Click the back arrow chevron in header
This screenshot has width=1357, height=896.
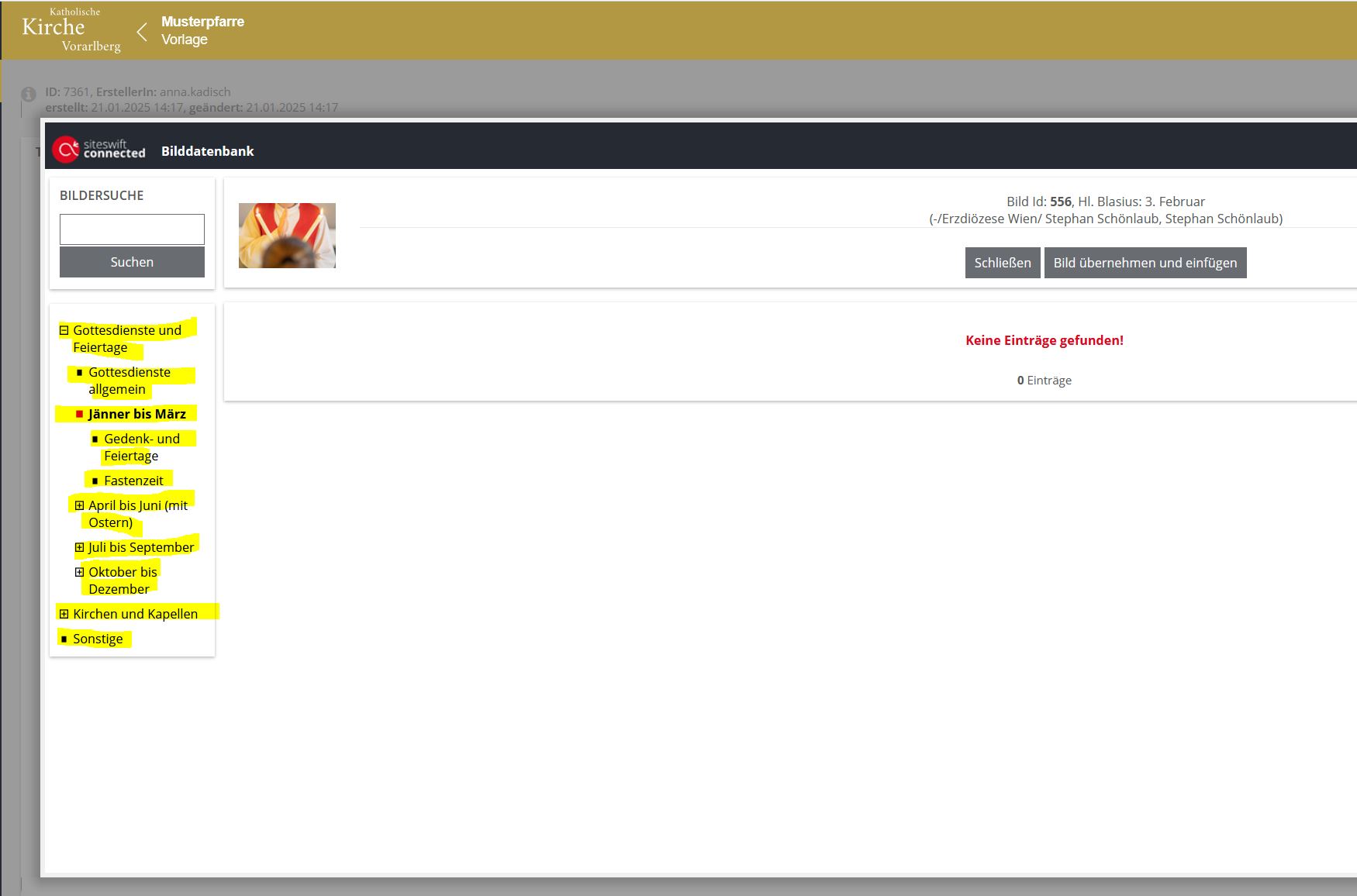tap(142, 32)
